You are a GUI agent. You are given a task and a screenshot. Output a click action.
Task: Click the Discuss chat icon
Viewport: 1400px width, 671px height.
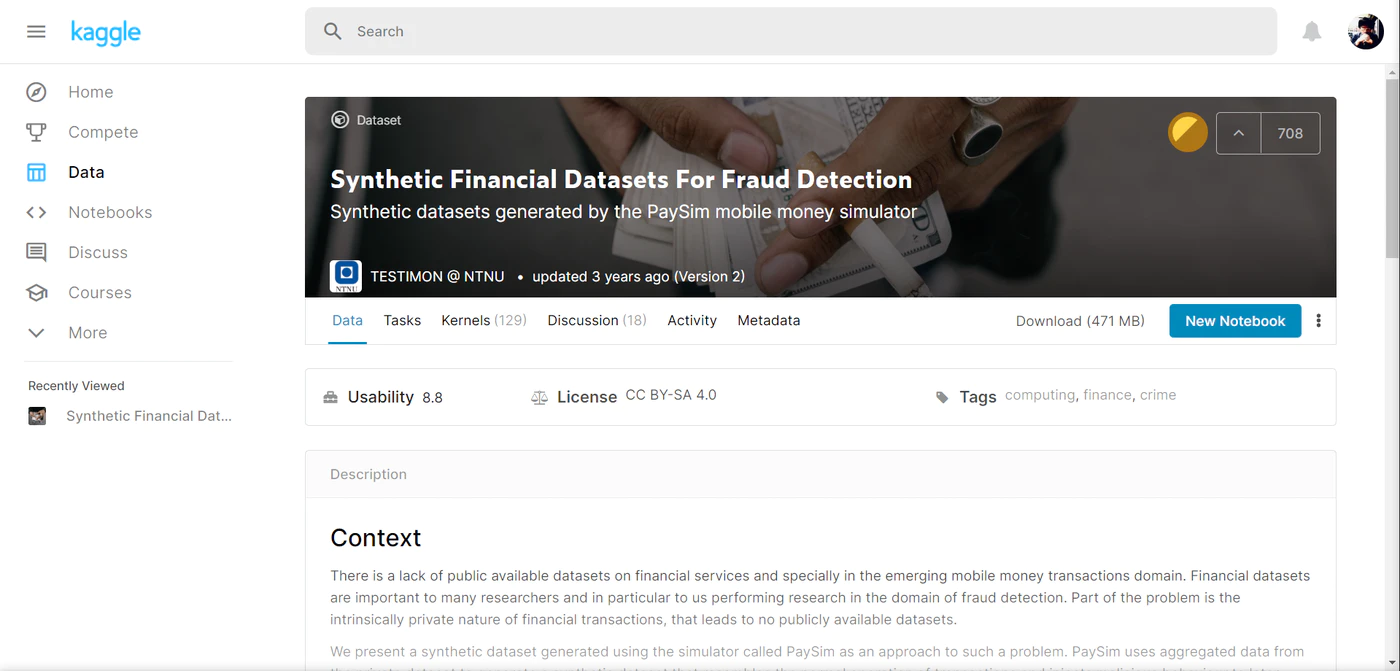pos(36,252)
